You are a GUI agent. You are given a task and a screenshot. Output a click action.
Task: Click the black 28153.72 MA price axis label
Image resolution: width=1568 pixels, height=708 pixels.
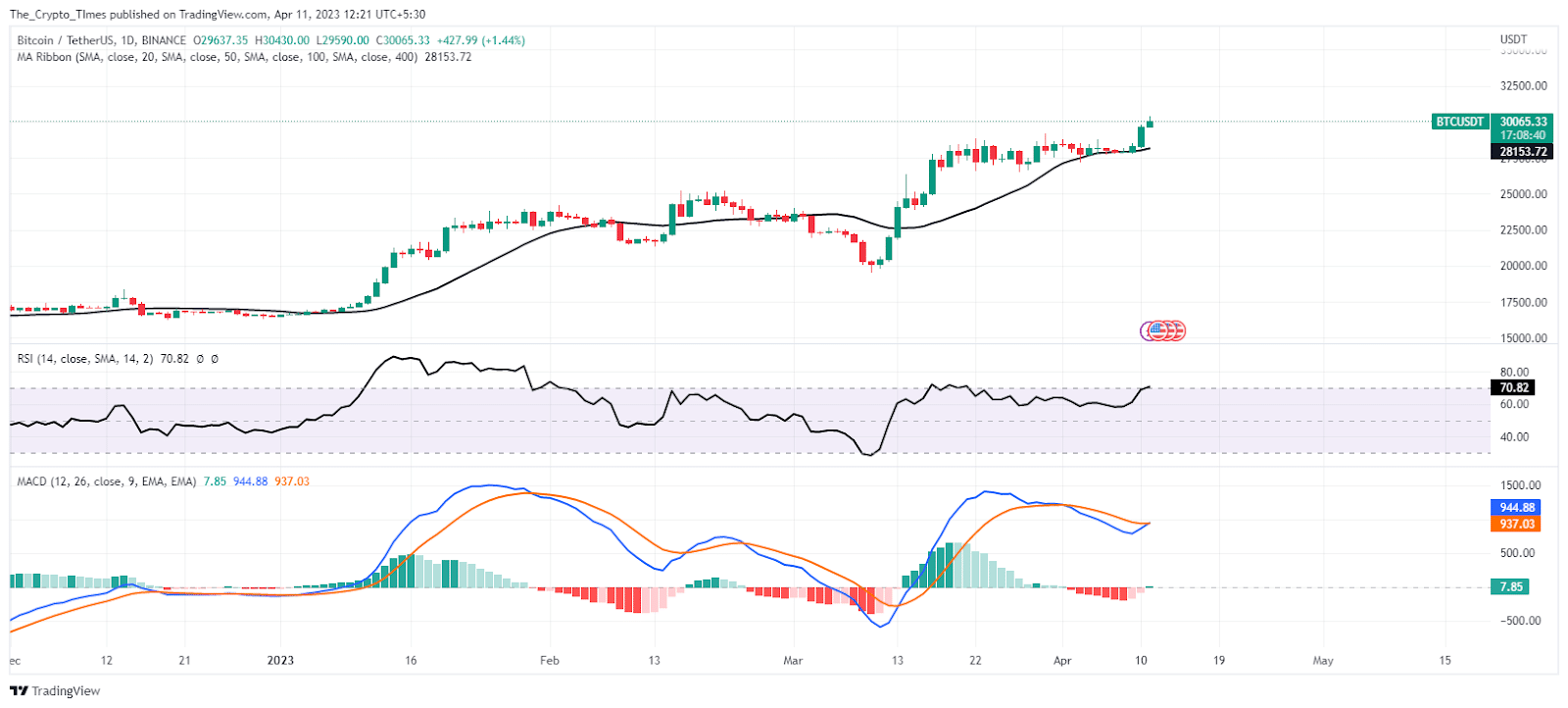click(x=1523, y=152)
